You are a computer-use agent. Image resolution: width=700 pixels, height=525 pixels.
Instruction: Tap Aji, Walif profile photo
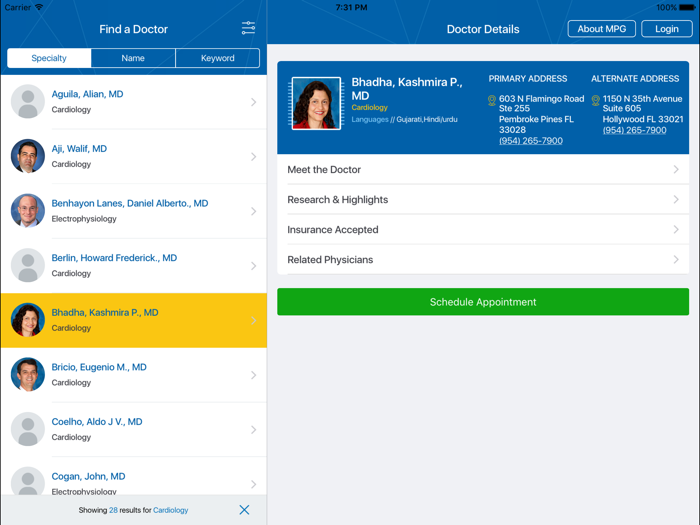point(28,156)
